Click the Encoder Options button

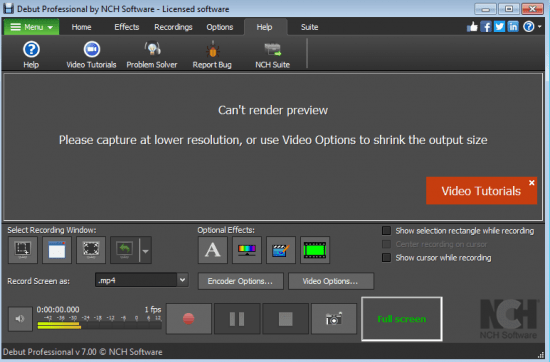point(240,281)
